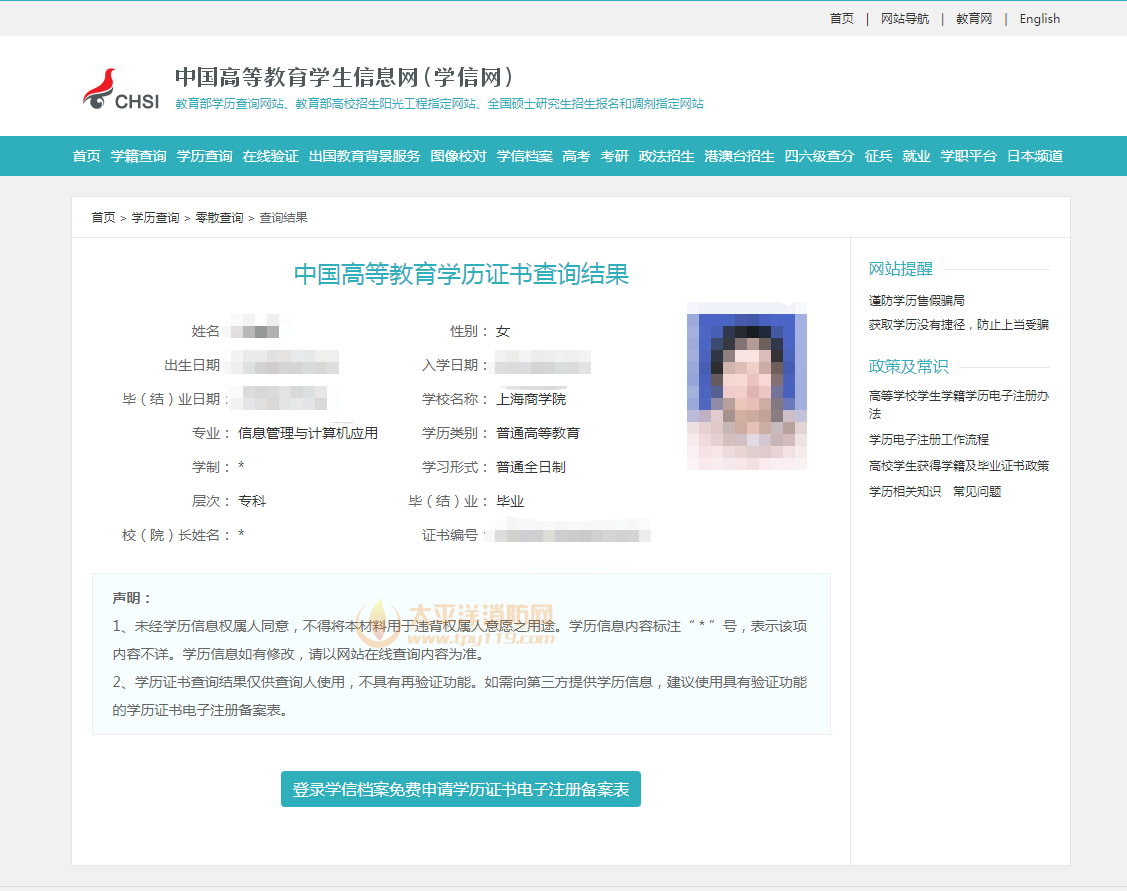Viewport: 1127px width, 891px height.
Task: Click 登录学信档案免费申请学历证书电子注册备案表 button
Action: pos(461,789)
